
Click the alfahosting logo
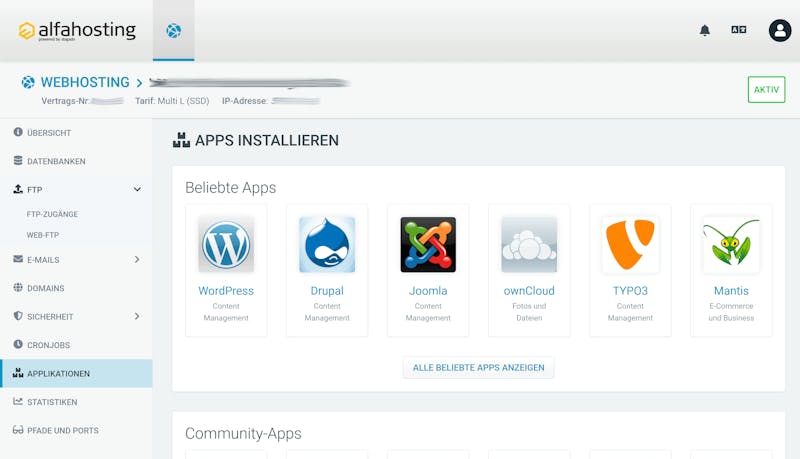(x=77, y=31)
